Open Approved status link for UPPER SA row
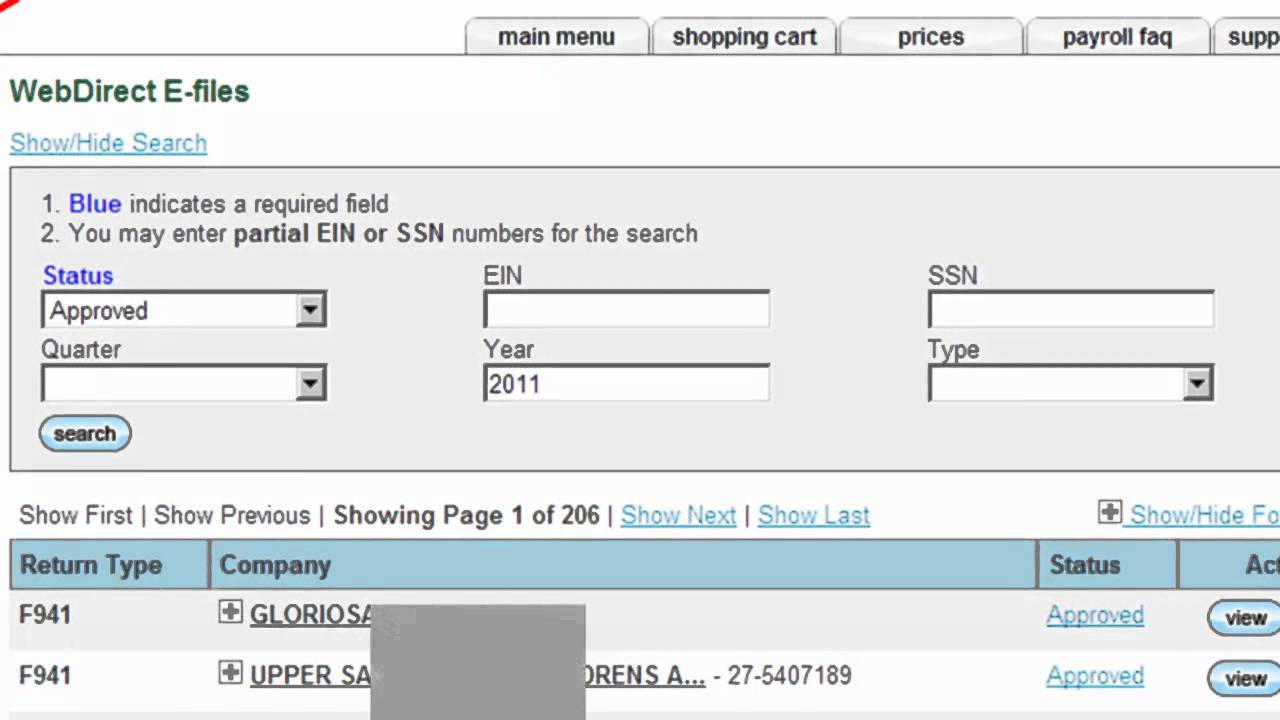1280x720 pixels. point(1095,676)
